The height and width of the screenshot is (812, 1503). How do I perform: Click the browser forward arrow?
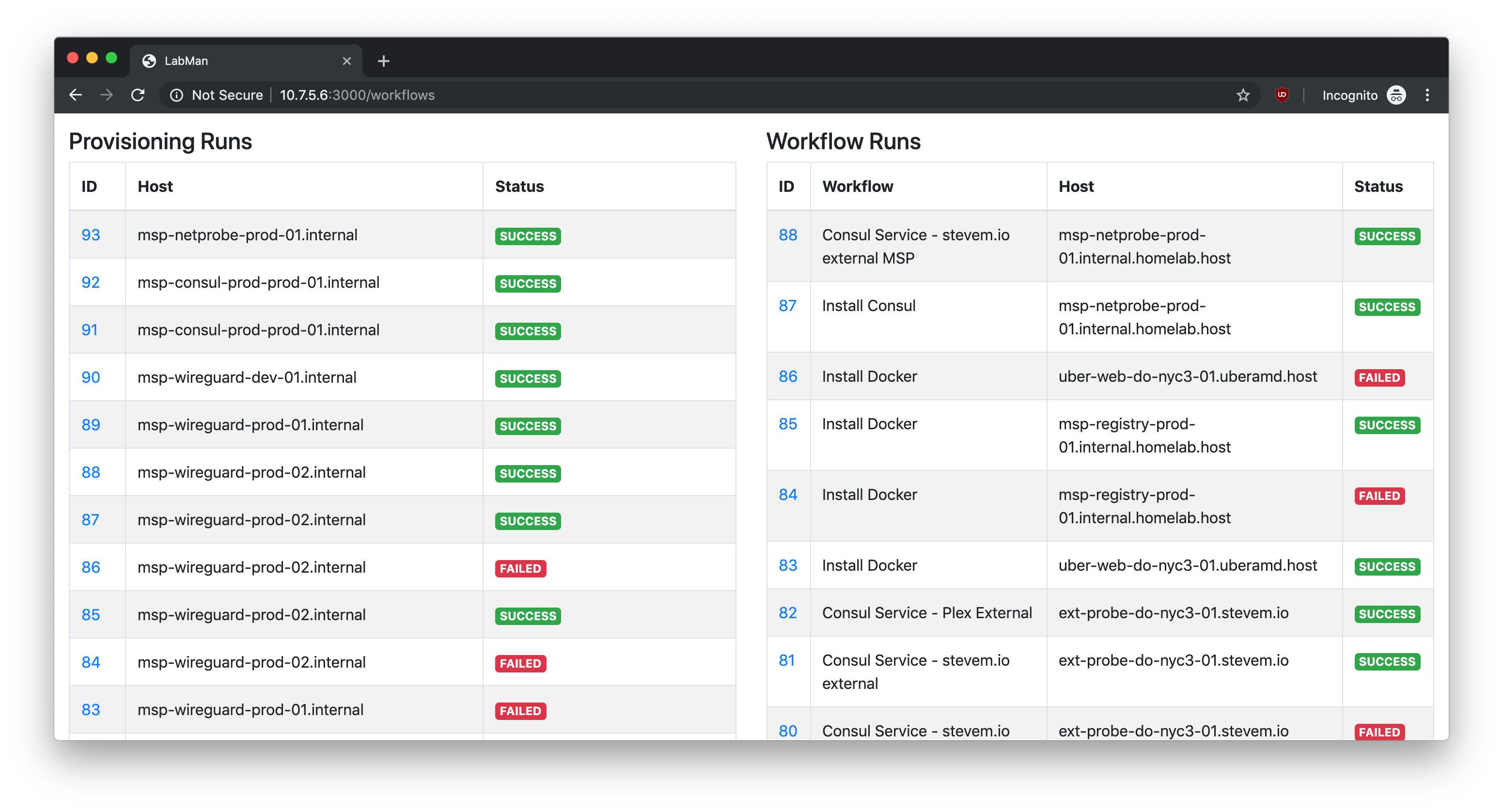click(x=106, y=95)
